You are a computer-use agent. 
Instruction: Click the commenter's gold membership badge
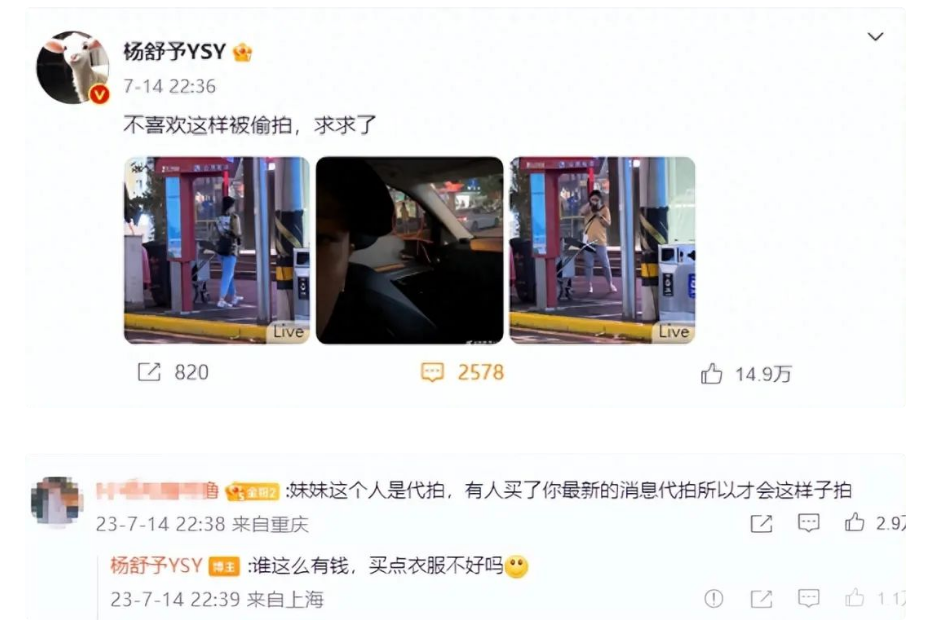pyautogui.click(x=252, y=491)
